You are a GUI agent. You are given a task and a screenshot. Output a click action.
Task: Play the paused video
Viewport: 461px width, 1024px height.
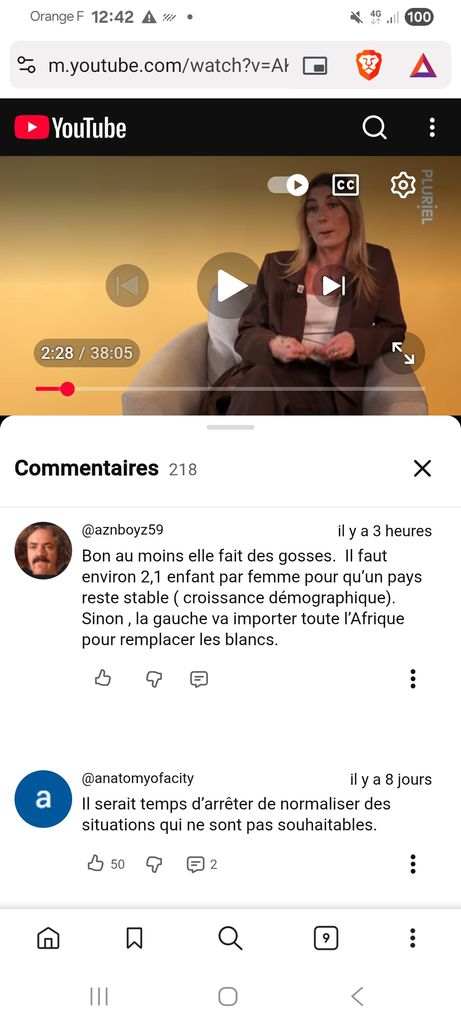click(x=229, y=285)
